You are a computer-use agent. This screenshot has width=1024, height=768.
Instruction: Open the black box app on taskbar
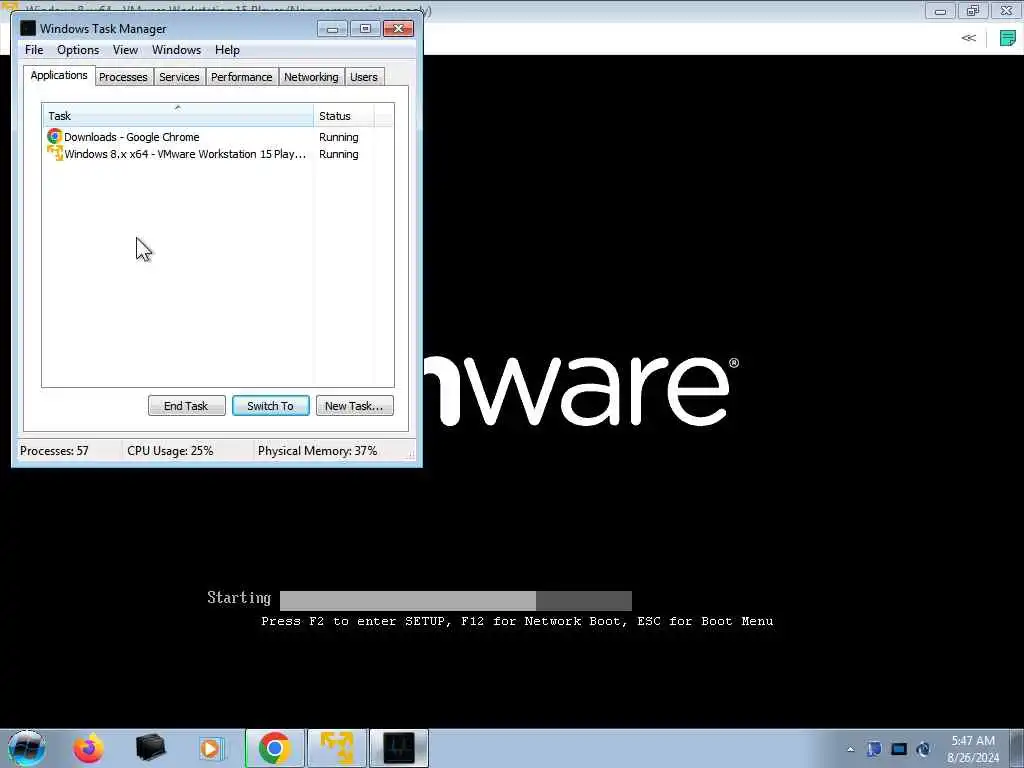[150, 748]
